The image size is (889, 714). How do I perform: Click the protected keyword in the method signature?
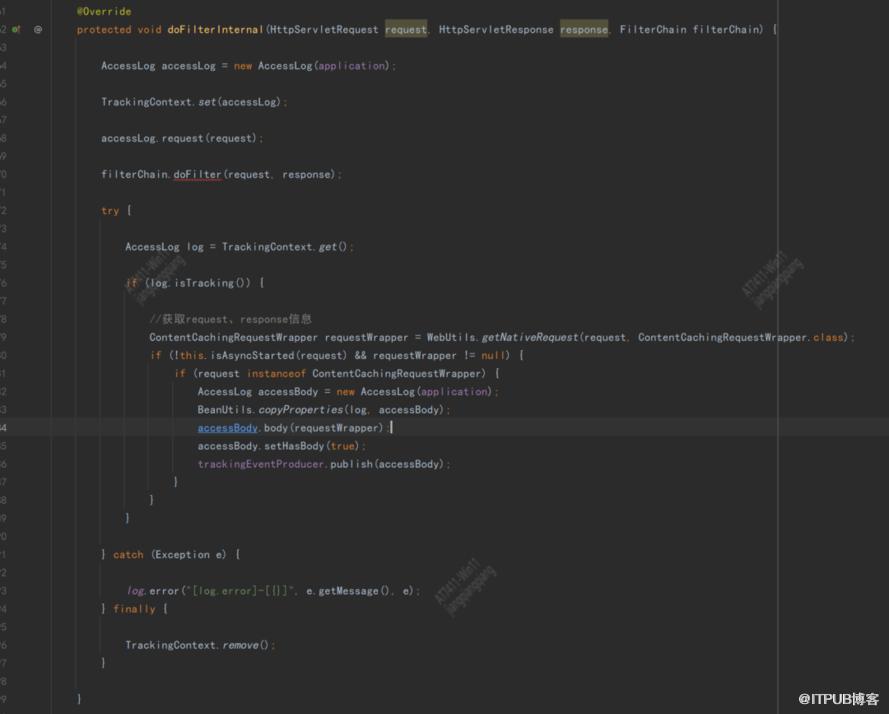click(x=104, y=29)
